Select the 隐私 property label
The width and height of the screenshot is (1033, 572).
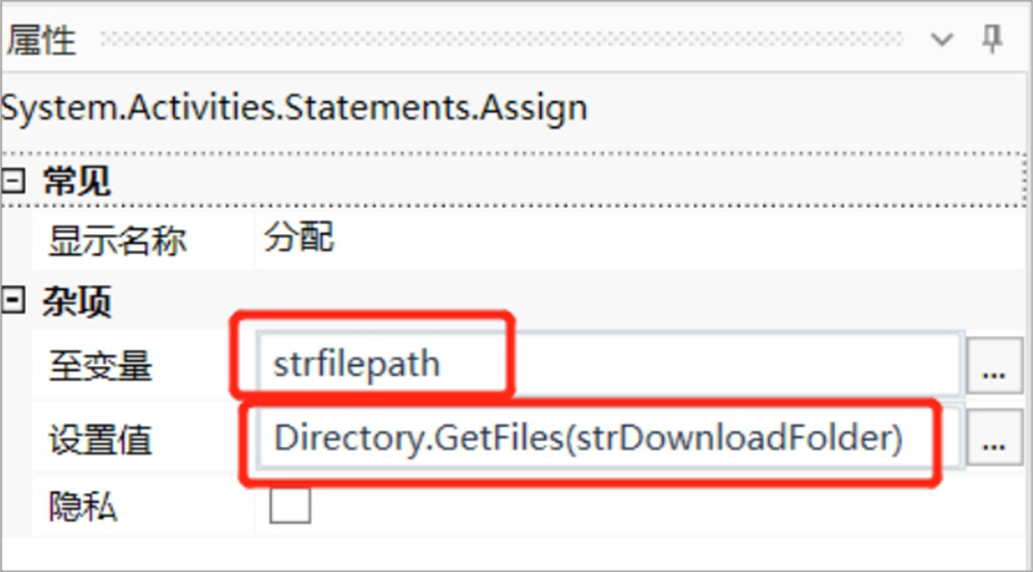click(x=83, y=507)
